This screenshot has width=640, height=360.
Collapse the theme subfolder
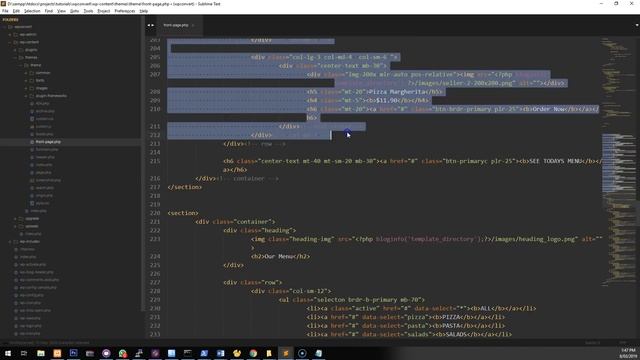pyautogui.click(x=21, y=65)
